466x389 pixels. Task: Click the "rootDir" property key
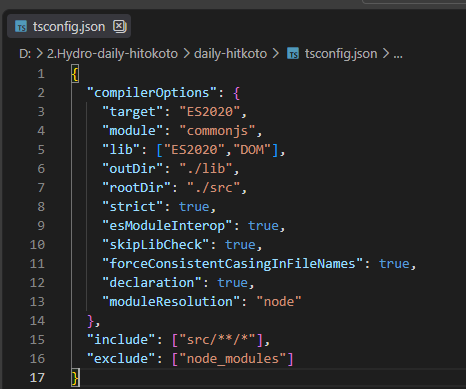(136, 188)
